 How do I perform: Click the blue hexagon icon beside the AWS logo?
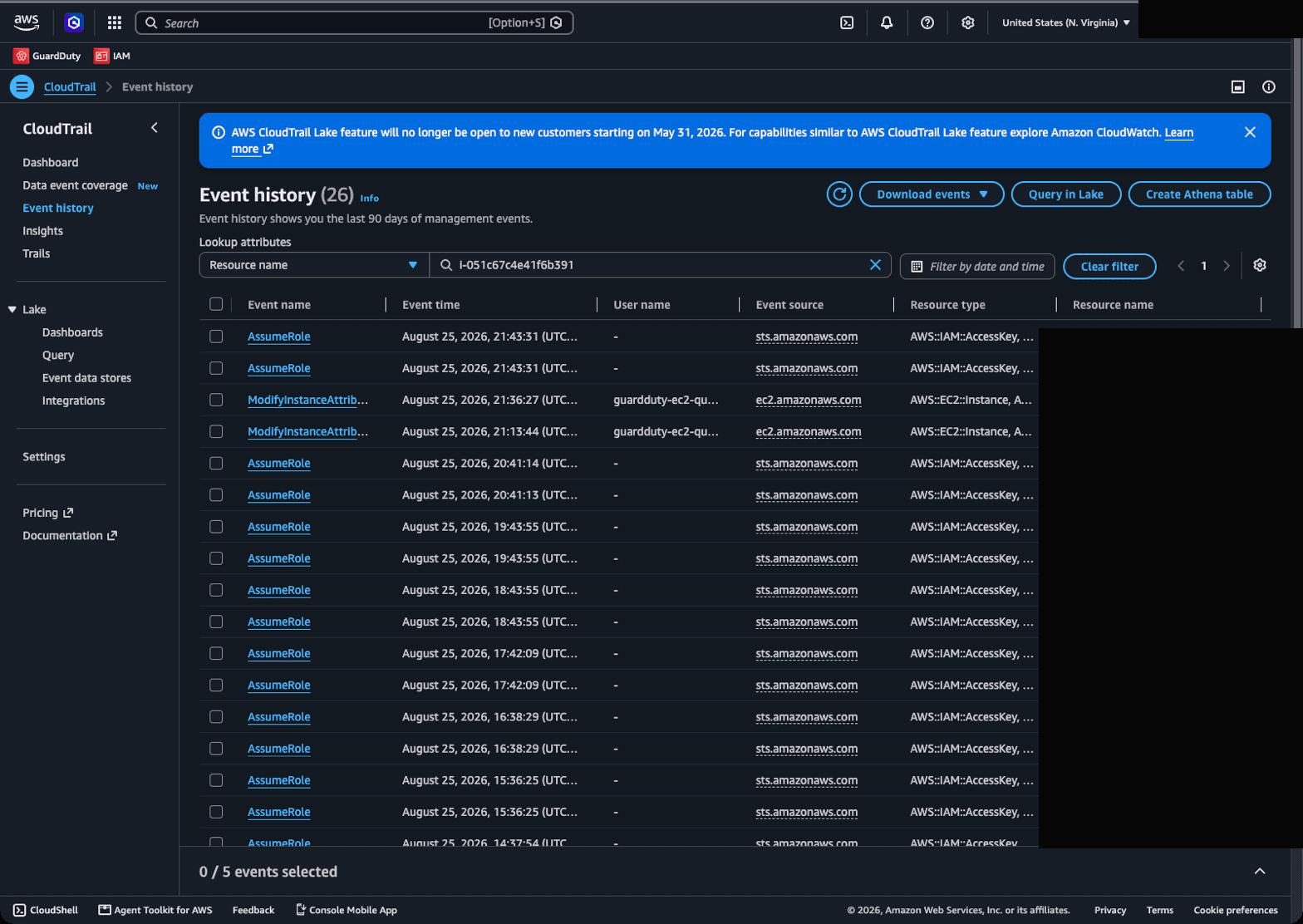[x=74, y=22]
